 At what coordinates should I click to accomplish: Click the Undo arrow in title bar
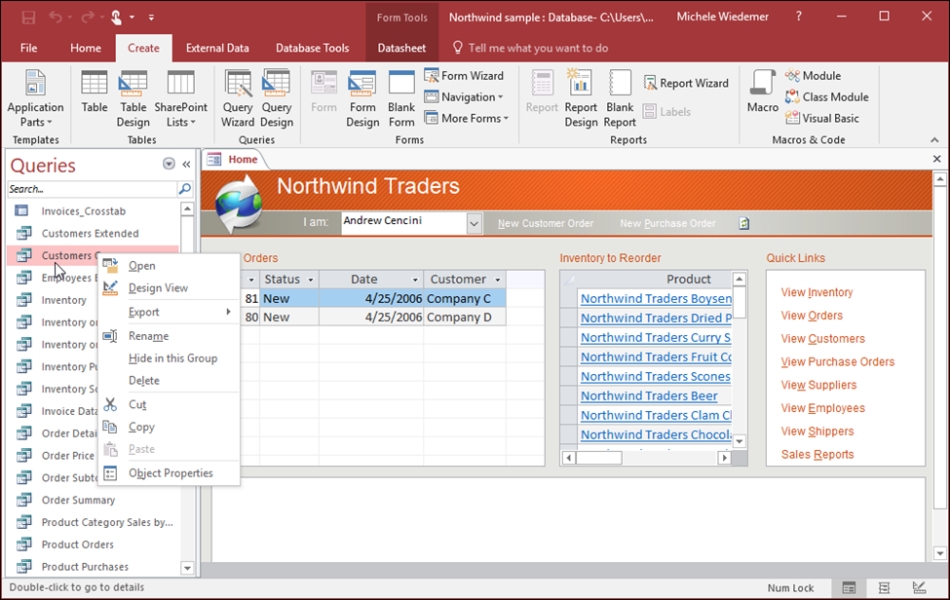coord(55,17)
